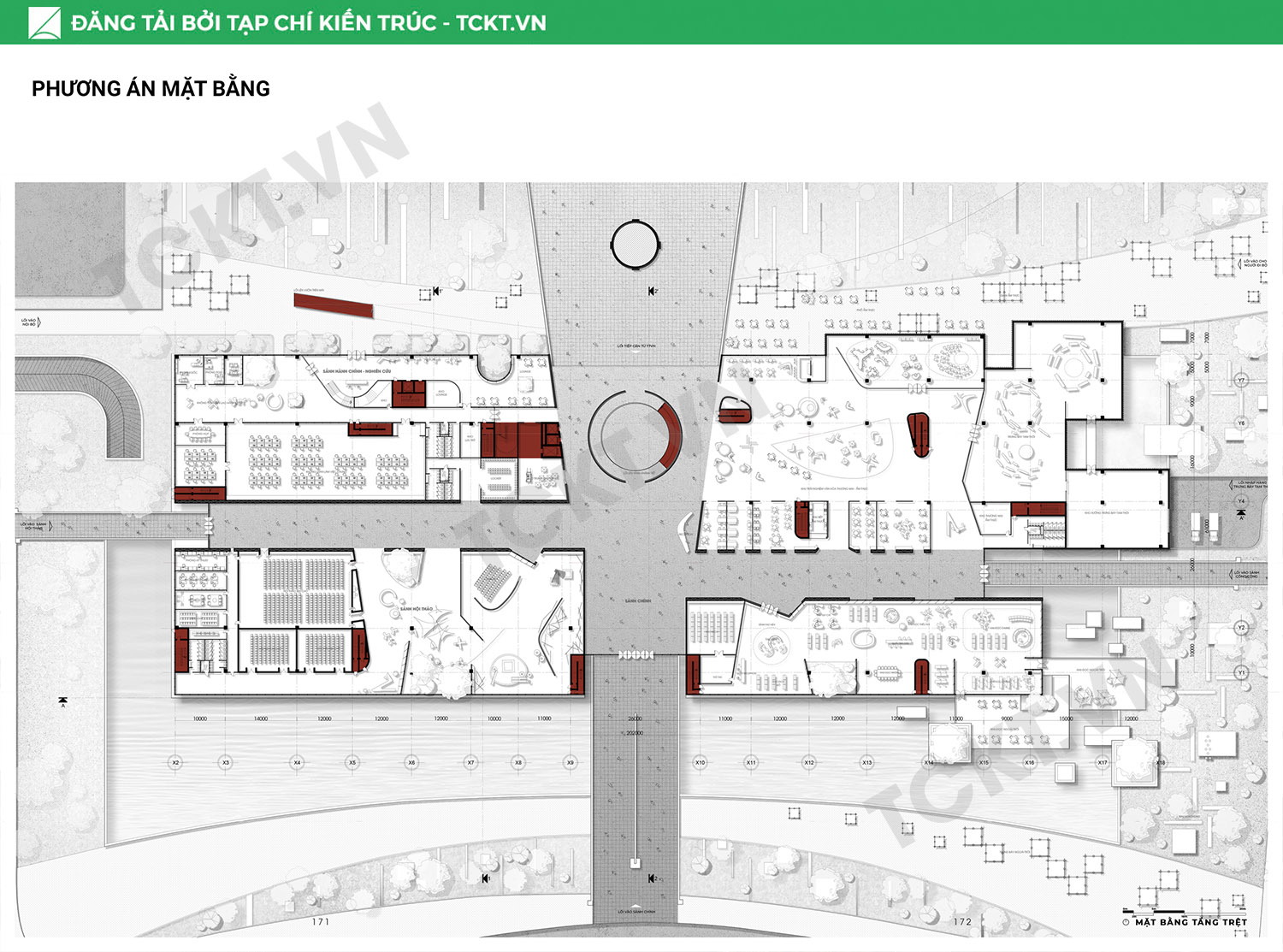Click the TCKT.VN logo in green header
Image resolution: width=1283 pixels, height=952 pixels.
[x=45, y=23]
